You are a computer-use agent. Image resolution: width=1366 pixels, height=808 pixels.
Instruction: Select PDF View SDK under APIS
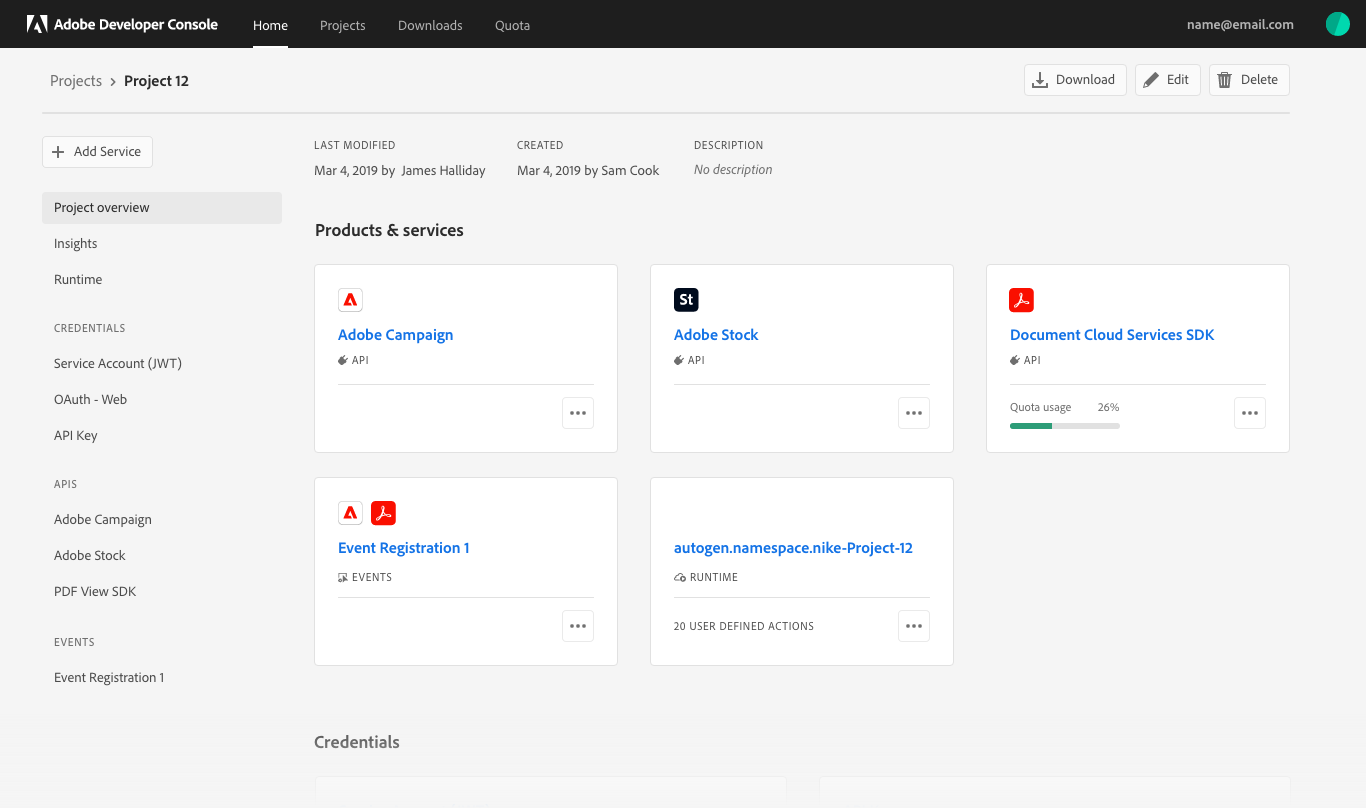tap(95, 591)
